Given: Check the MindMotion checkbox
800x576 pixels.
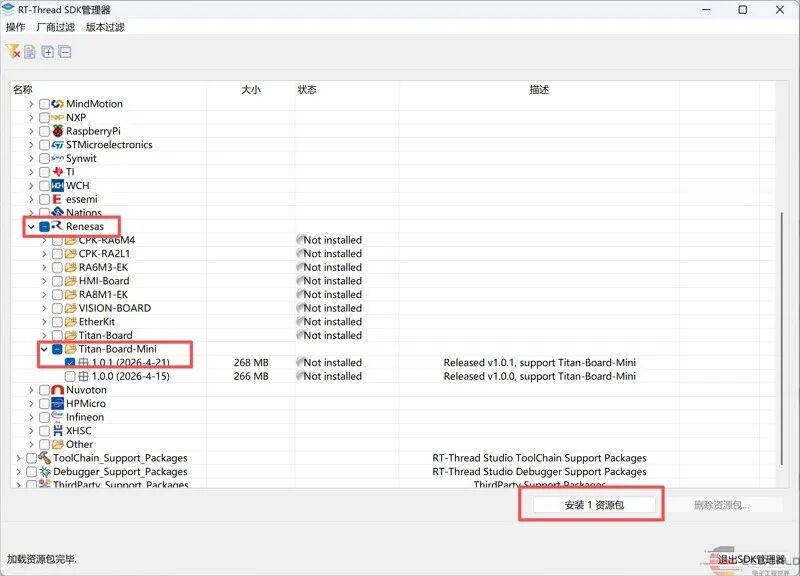Looking at the screenshot, I should (44, 104).
